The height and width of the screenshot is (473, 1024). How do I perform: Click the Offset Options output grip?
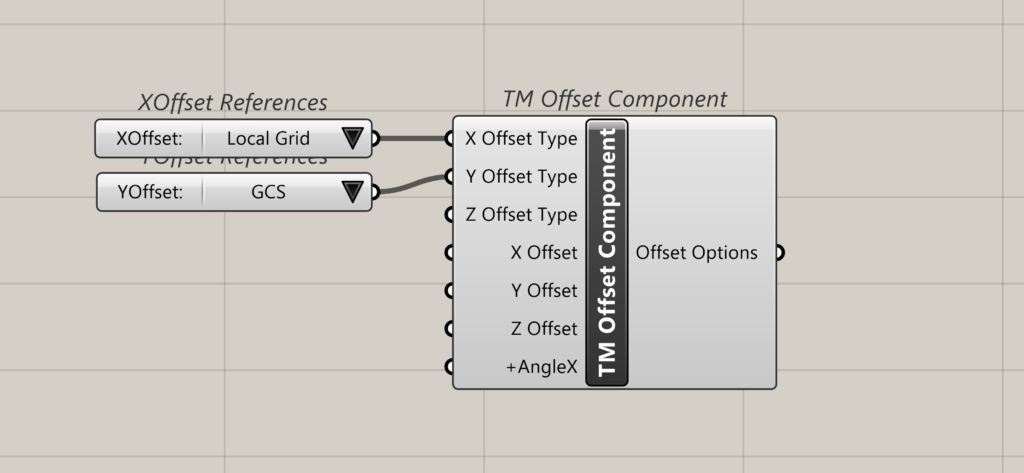coord(780,253)
